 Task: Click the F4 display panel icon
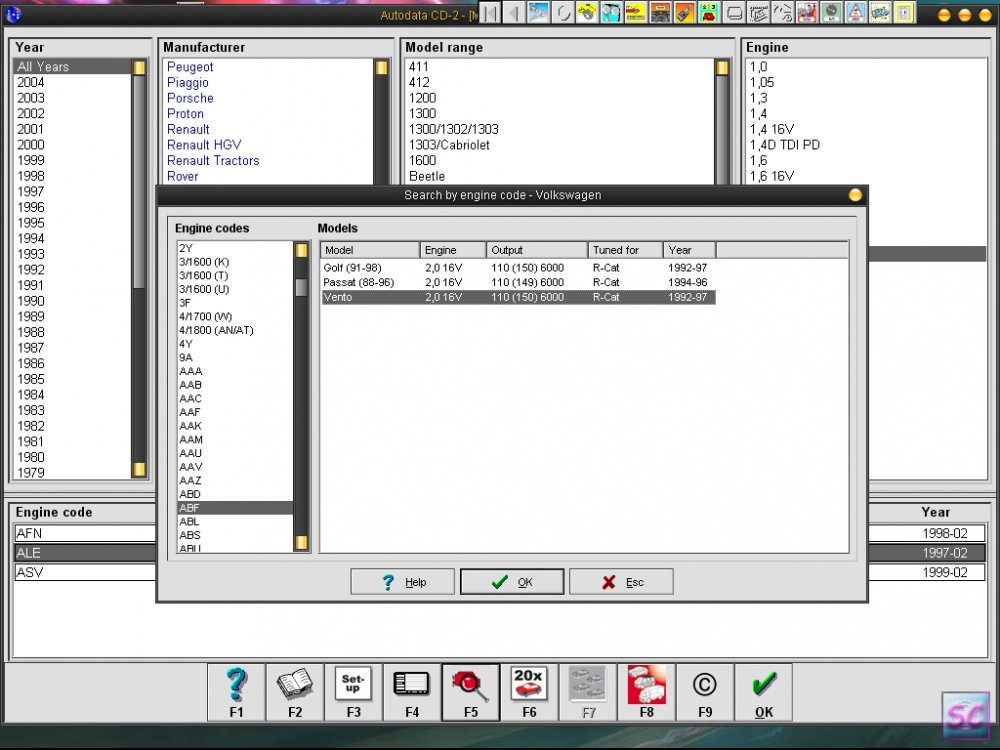[x=412, y=692]
